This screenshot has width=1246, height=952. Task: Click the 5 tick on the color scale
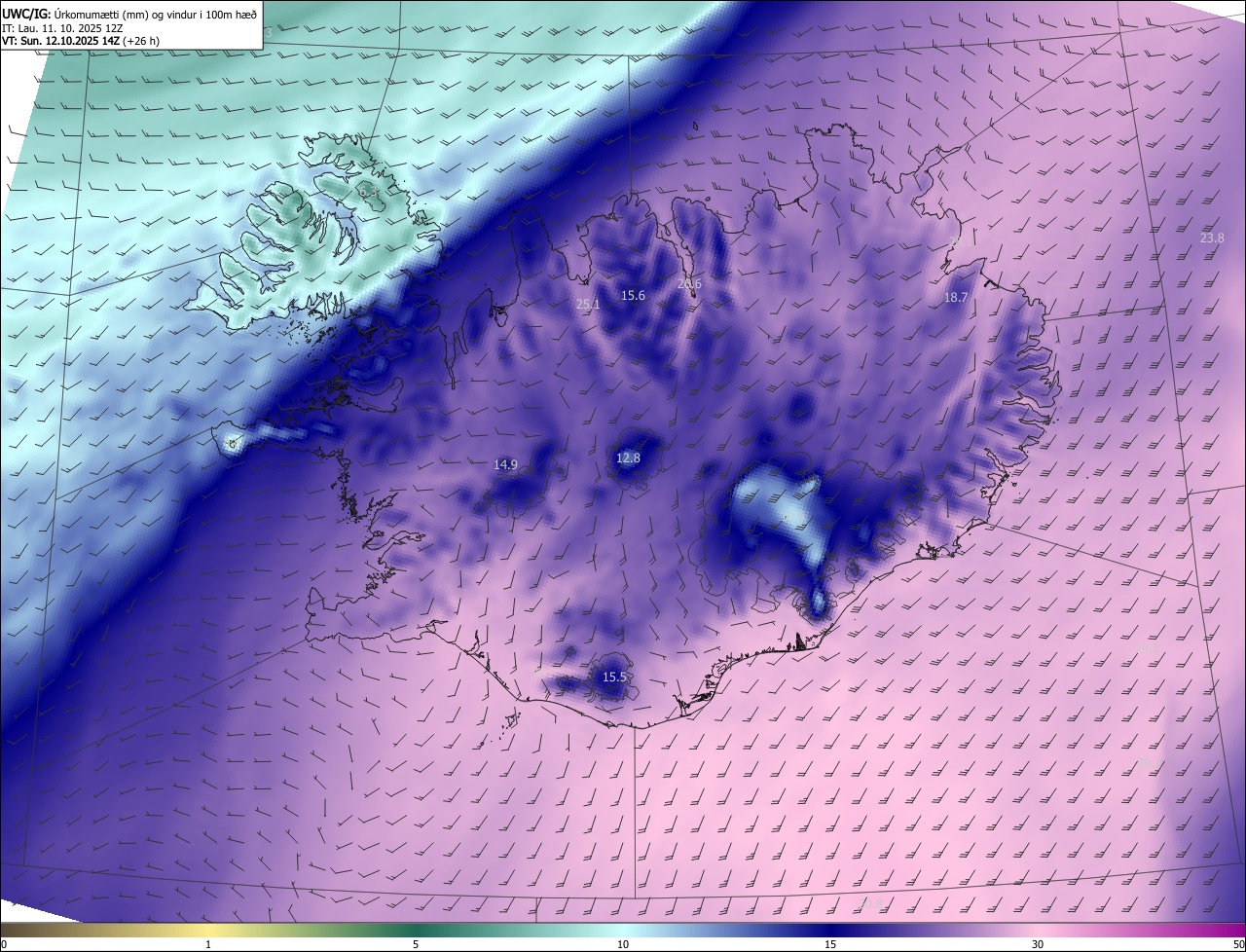(416, 944)
